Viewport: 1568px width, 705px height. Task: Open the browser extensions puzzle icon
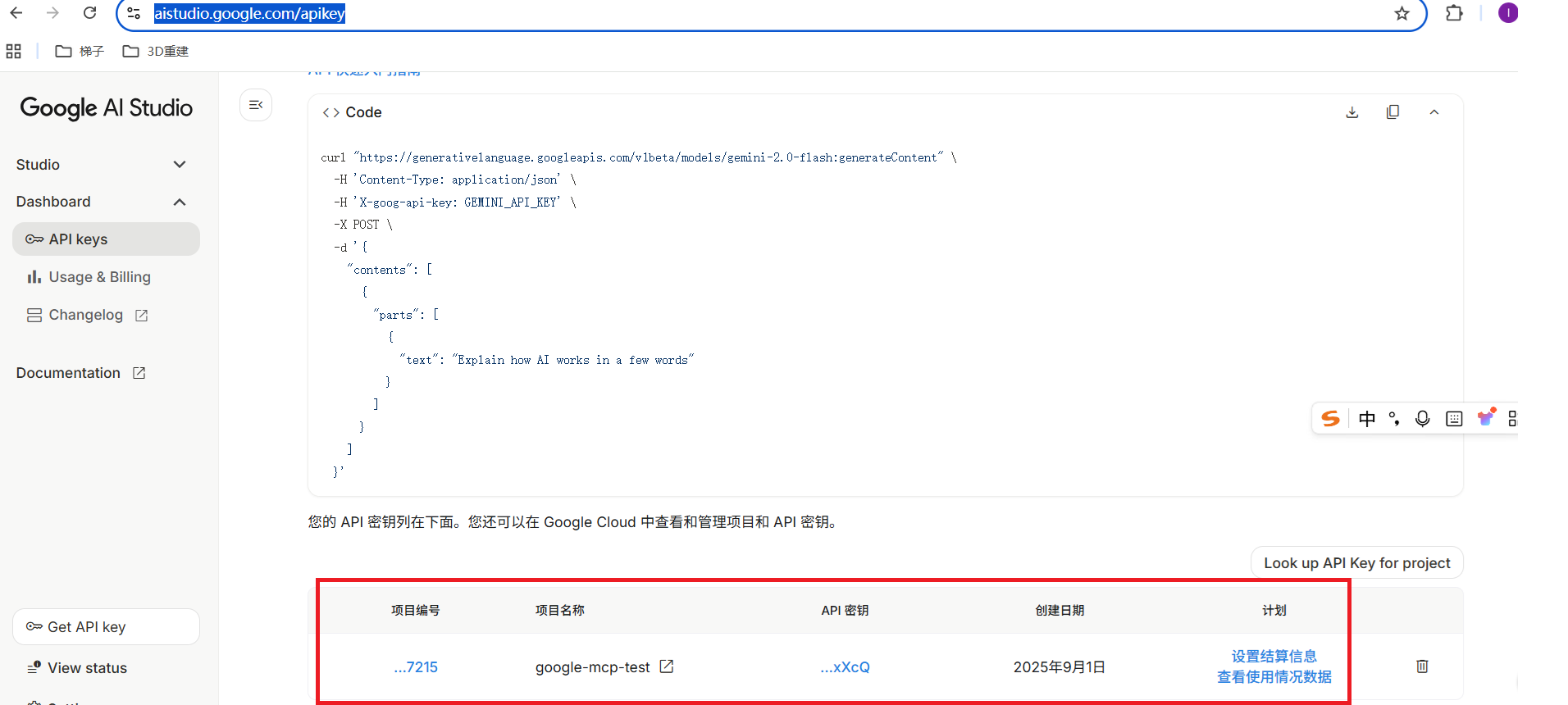pos(1454,13)
